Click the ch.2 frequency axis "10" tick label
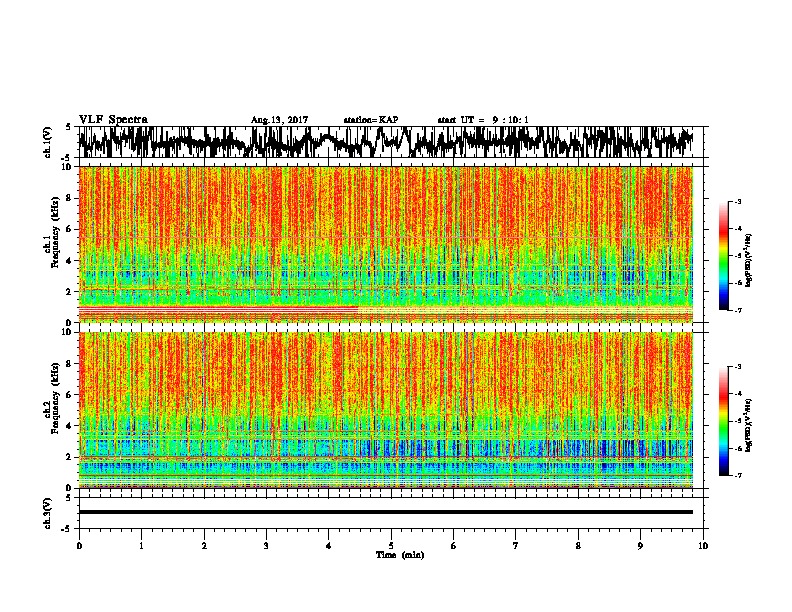Screen dimensions: 792x612 68,332
